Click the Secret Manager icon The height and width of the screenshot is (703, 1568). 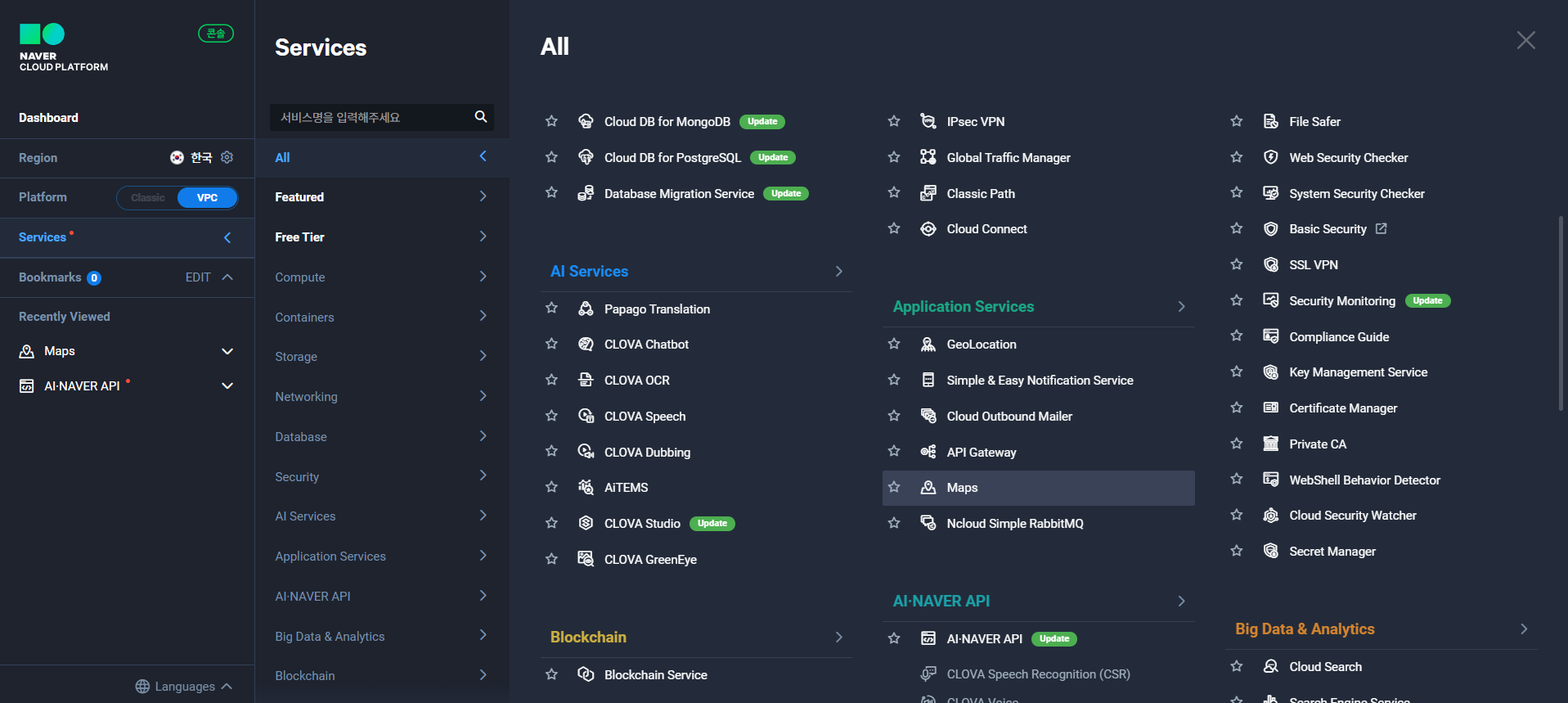(1271, 551)
